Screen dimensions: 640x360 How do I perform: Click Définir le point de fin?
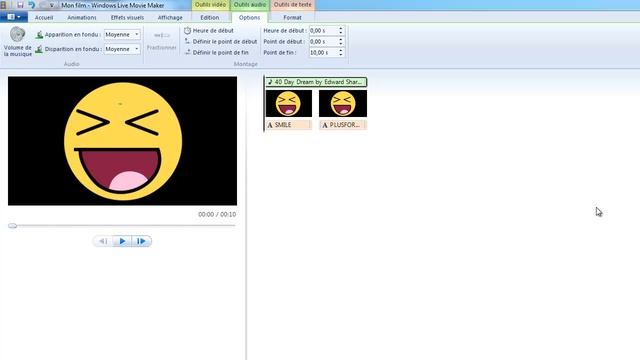click(216, 52)
